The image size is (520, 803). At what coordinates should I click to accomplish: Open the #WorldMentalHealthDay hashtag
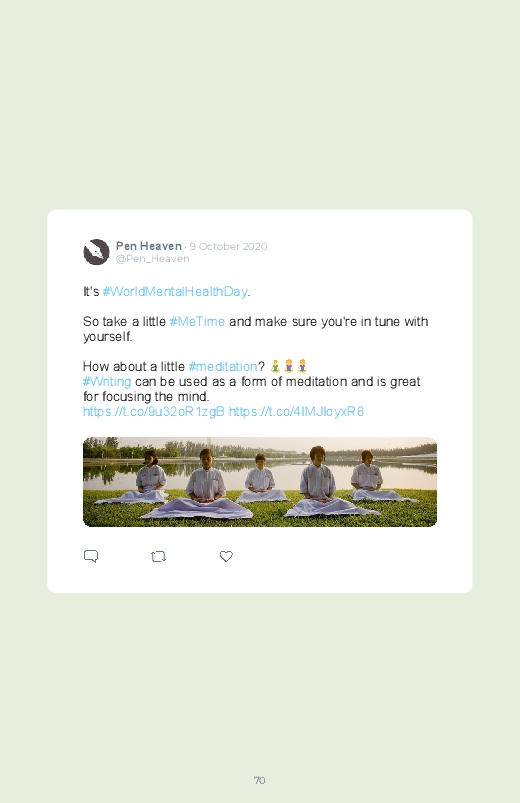[x=175, y=291]
